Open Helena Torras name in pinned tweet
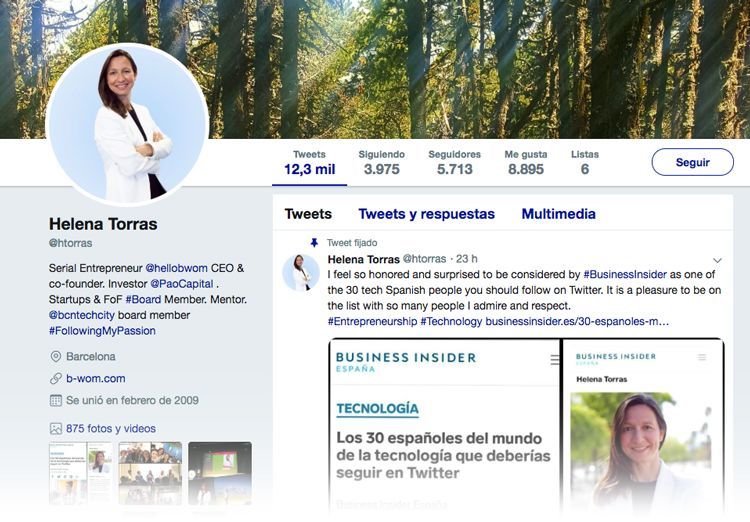The height and width of the screenshot is (522, 750). point(364,259)
